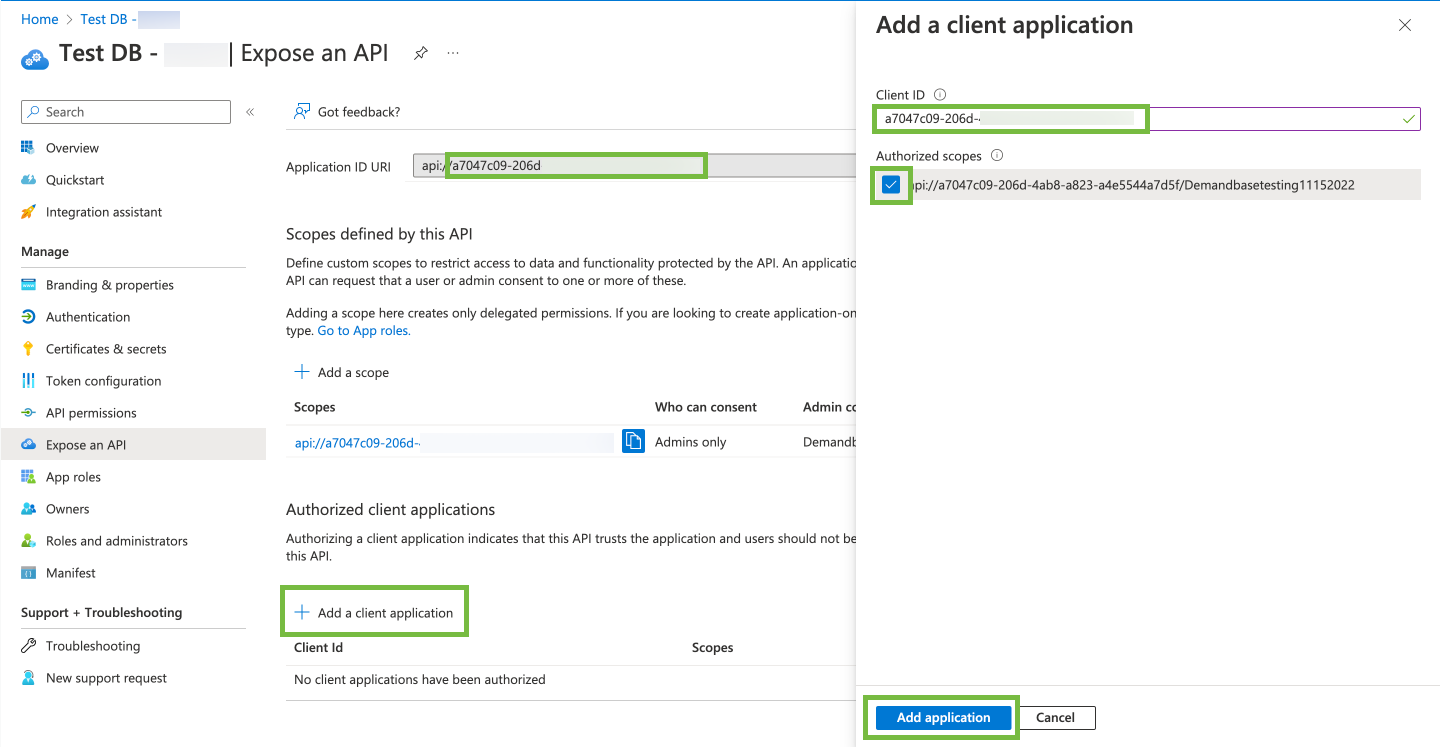Open Manifest in the sidebar menu
The width and height of the screenshot is (1440, 747).
(x=71, y=573)
